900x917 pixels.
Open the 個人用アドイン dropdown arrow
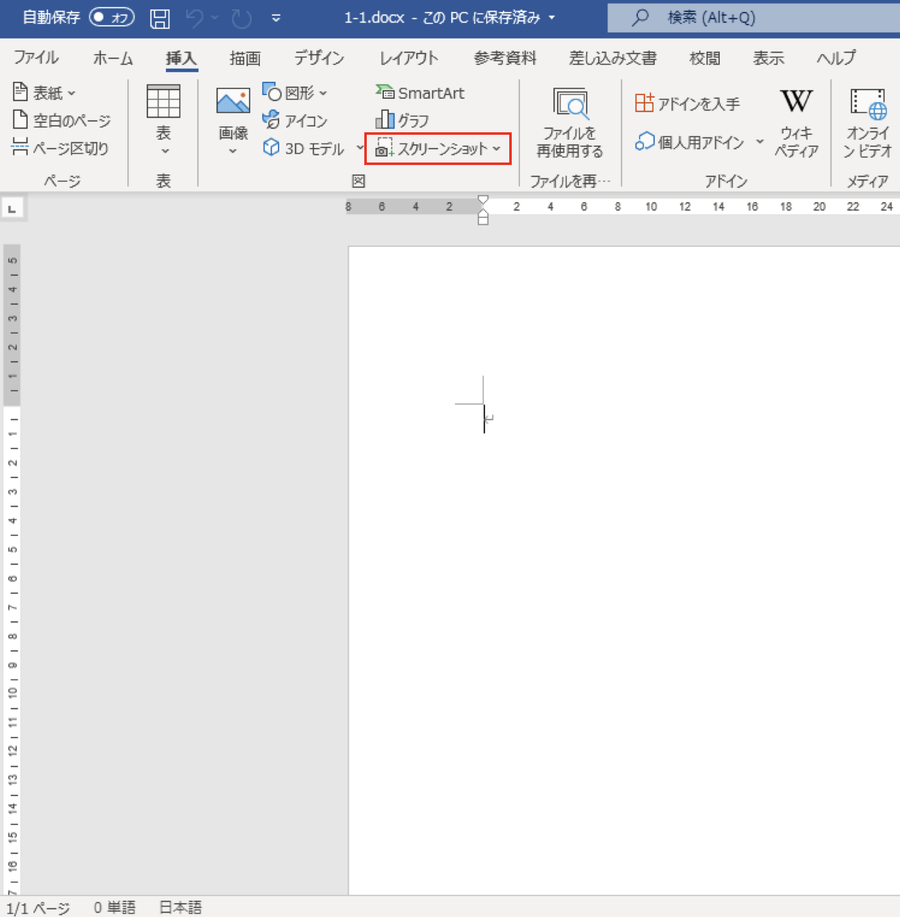tap(760, 142)
